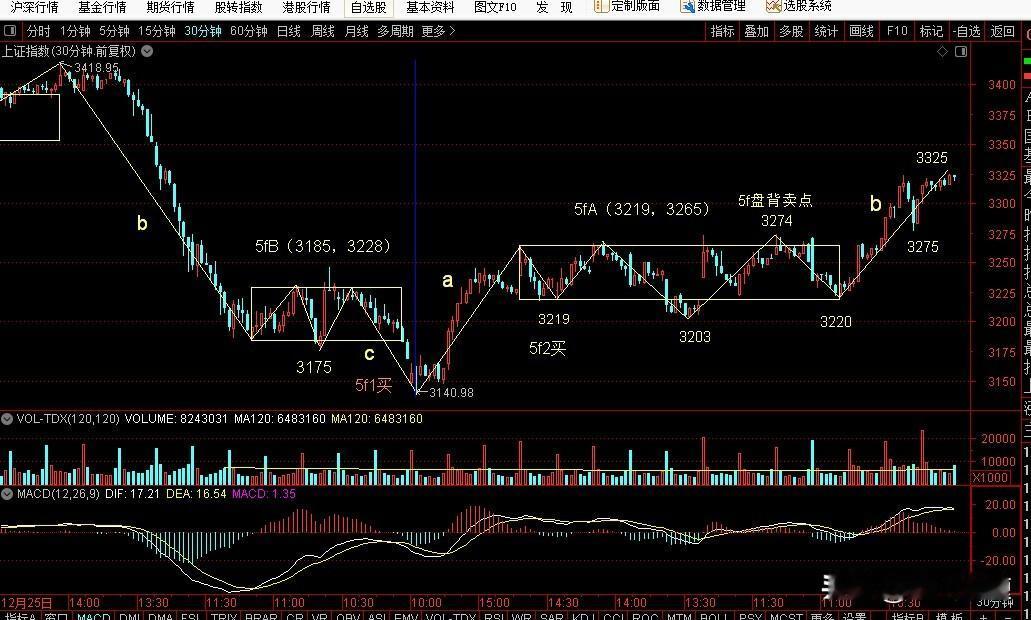Image resolution: width=1031 pixels, height=620 pixels.
Task: Select the BRAR indicator tab
Action: 261,616
